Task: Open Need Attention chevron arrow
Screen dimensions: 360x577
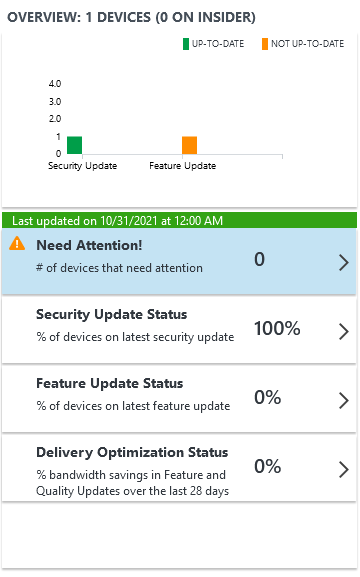Action: (343, 263)
